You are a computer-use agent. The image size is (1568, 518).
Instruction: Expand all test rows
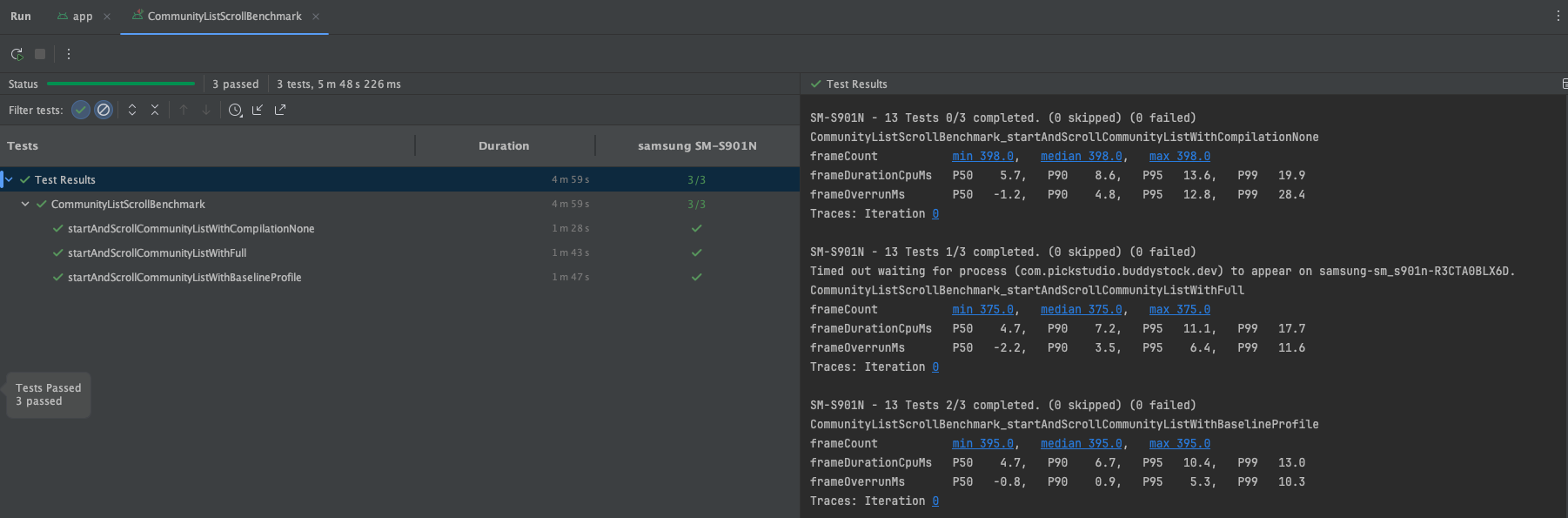tap(132, 110)
